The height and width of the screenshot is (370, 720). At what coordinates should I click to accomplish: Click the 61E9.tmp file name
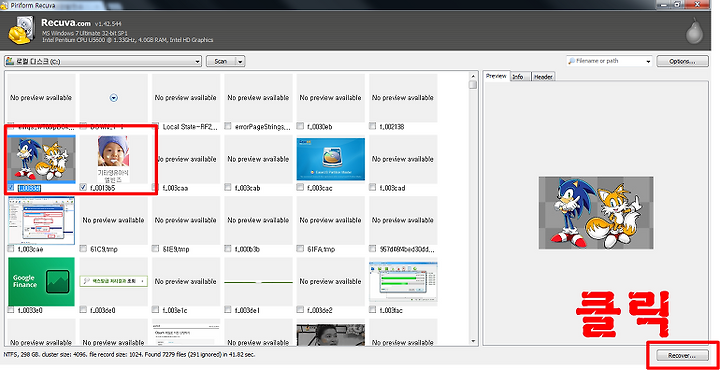pyautogui.click(x=176, y=249)
